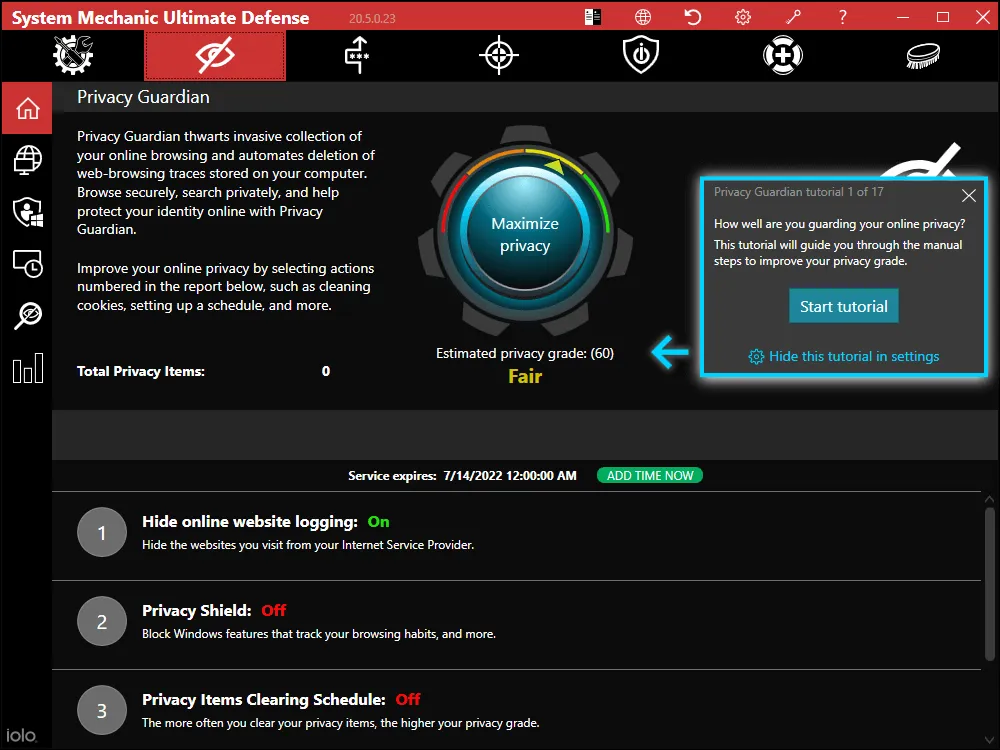The image size is (1000, 750).
Task: Click the ADD TIME NOW button
Action: click(650, 476)
